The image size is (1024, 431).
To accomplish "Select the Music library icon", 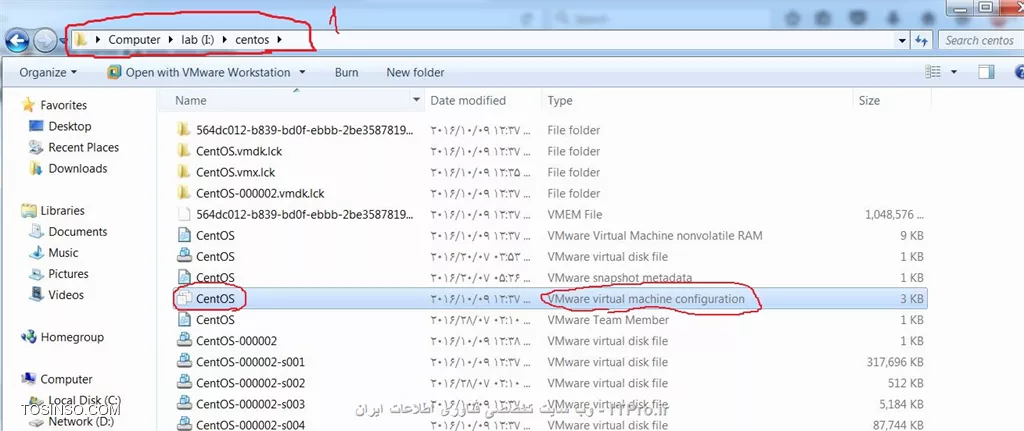I will (x=37, y=253).
